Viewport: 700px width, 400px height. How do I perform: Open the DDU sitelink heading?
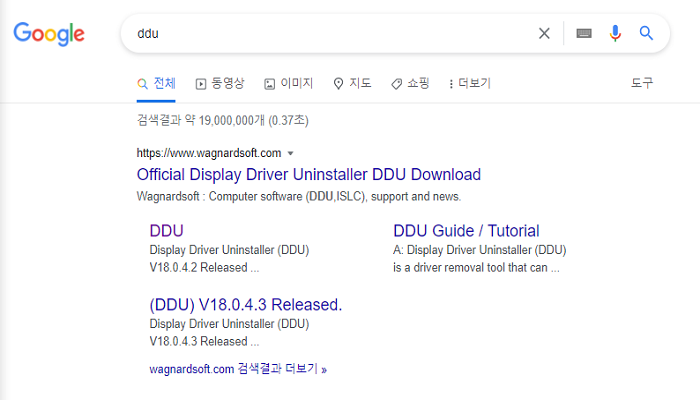(166, 231)
